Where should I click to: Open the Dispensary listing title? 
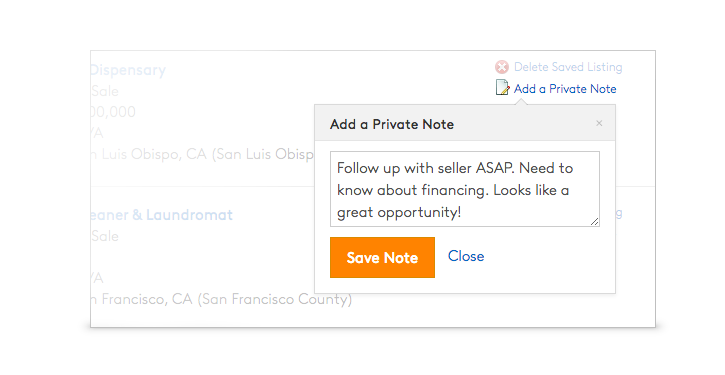pos(128,70)
